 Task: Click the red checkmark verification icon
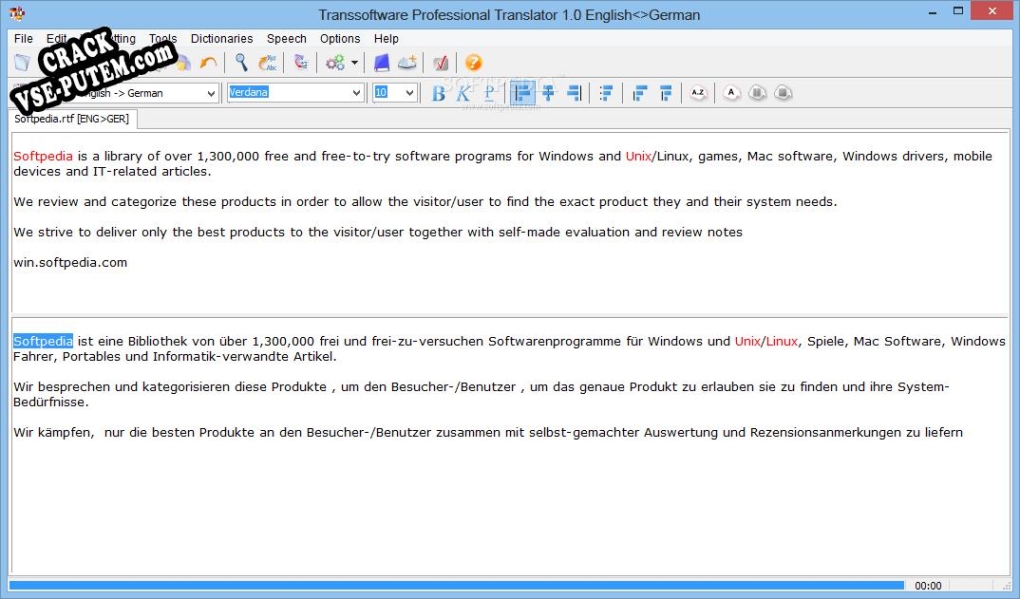440,62
